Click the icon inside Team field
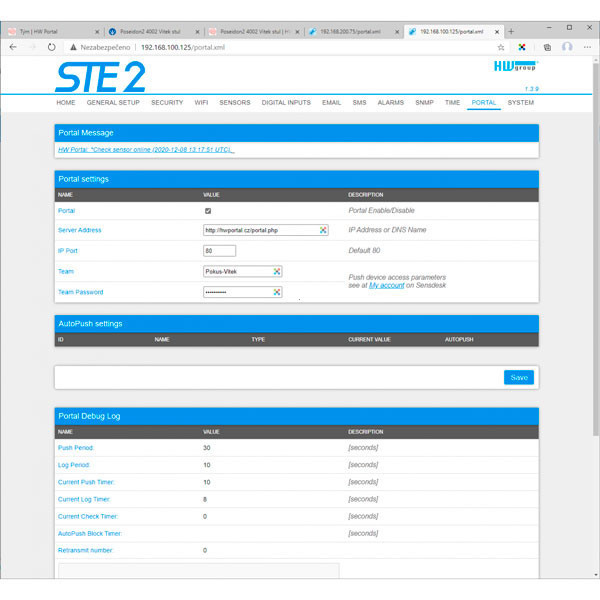600x600 pixels. pyautogui.click(x=277, y=271)
